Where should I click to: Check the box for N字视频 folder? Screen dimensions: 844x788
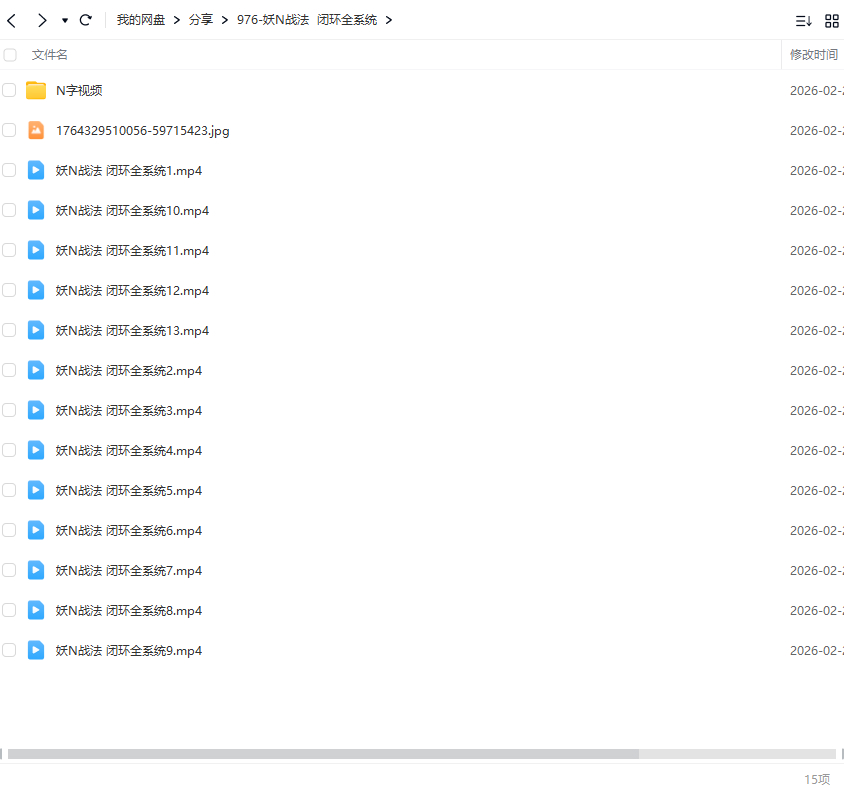tap(10, 91)
